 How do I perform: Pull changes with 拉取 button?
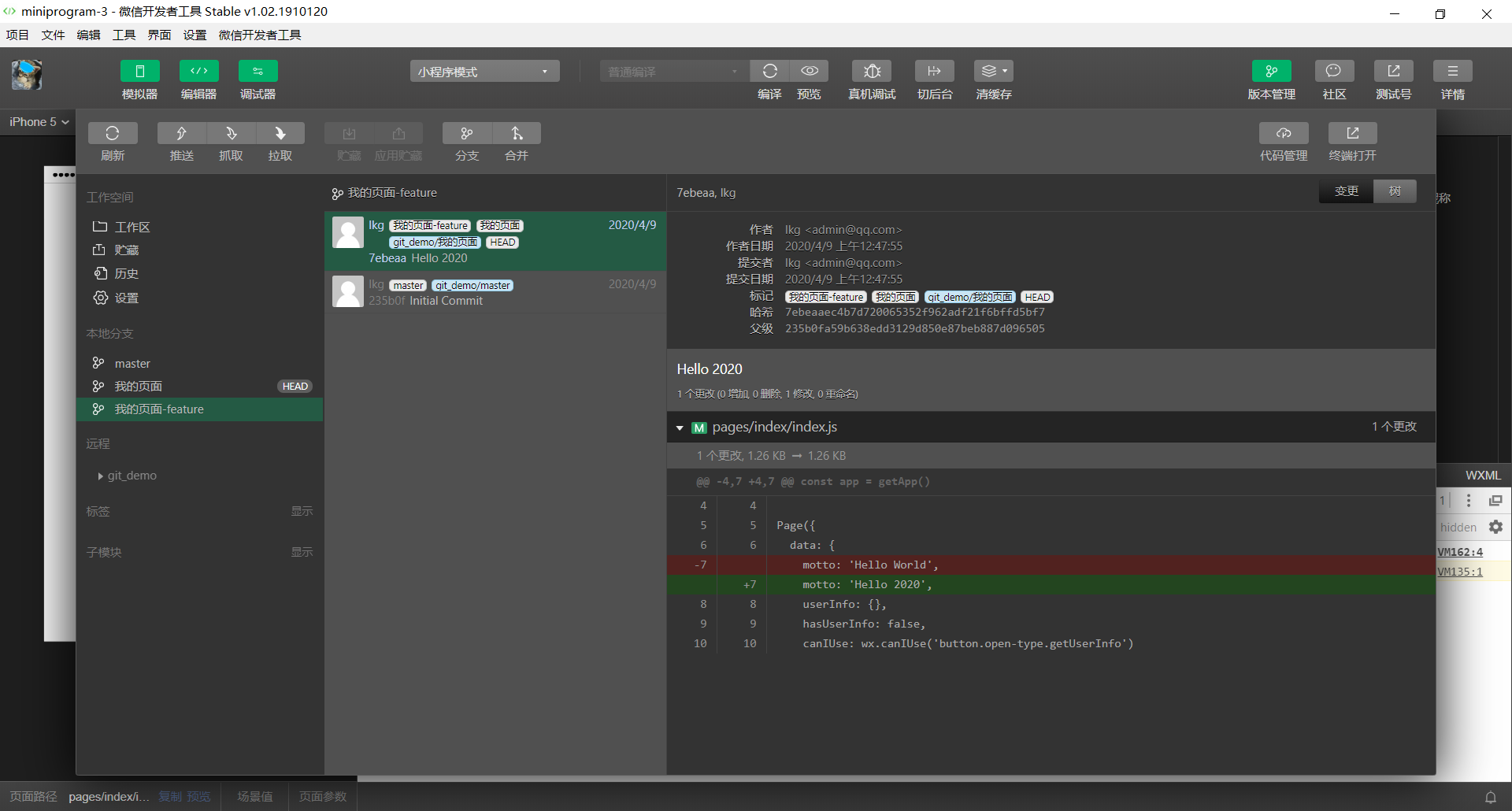[280, 133]
